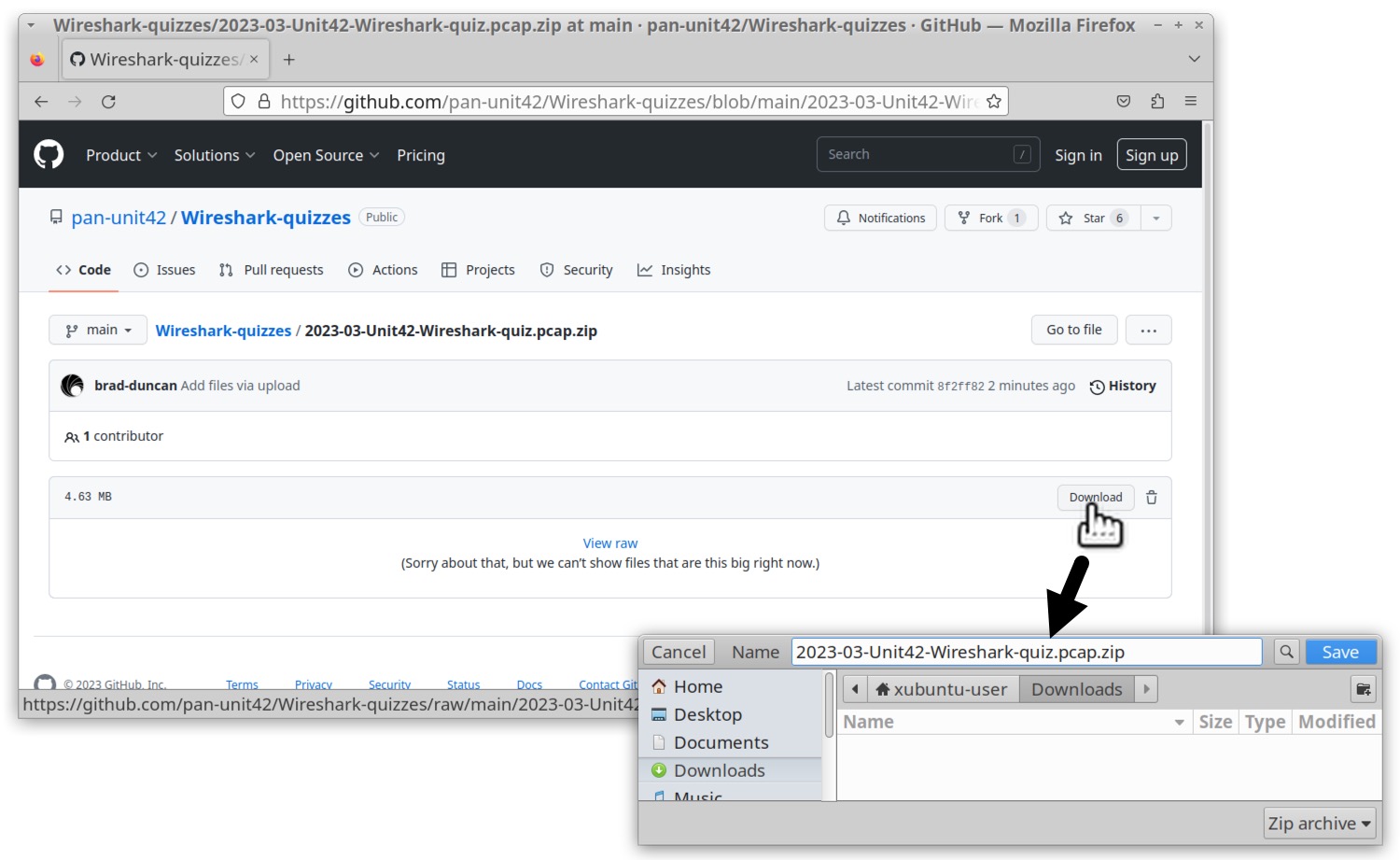The image size is (1400, 860).
Task: Edit the file Name field in save dialog
Action: point(1027,652)
